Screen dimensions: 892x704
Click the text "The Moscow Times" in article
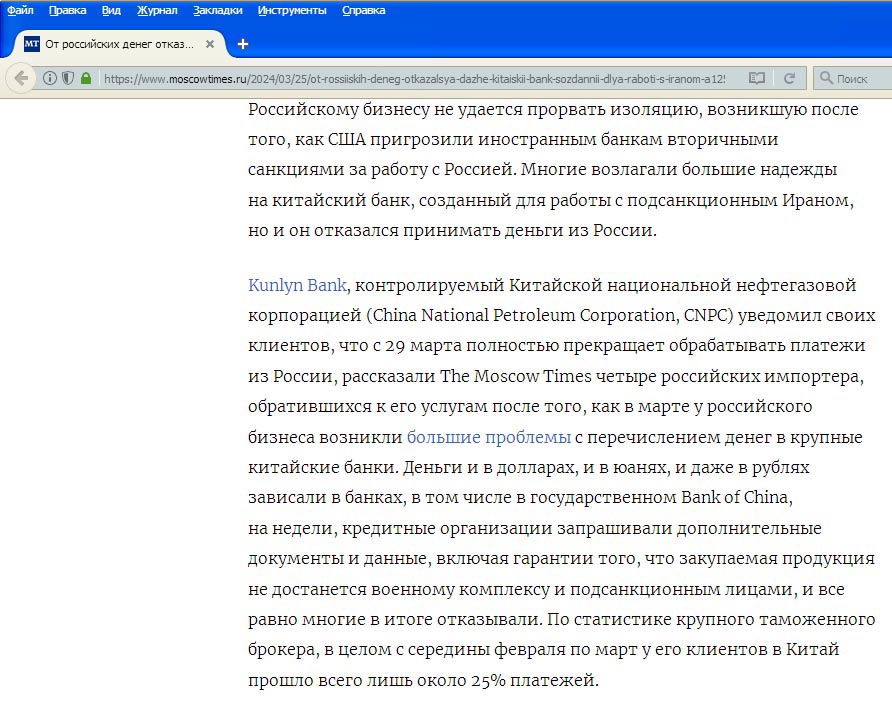[x=516, y=376]
